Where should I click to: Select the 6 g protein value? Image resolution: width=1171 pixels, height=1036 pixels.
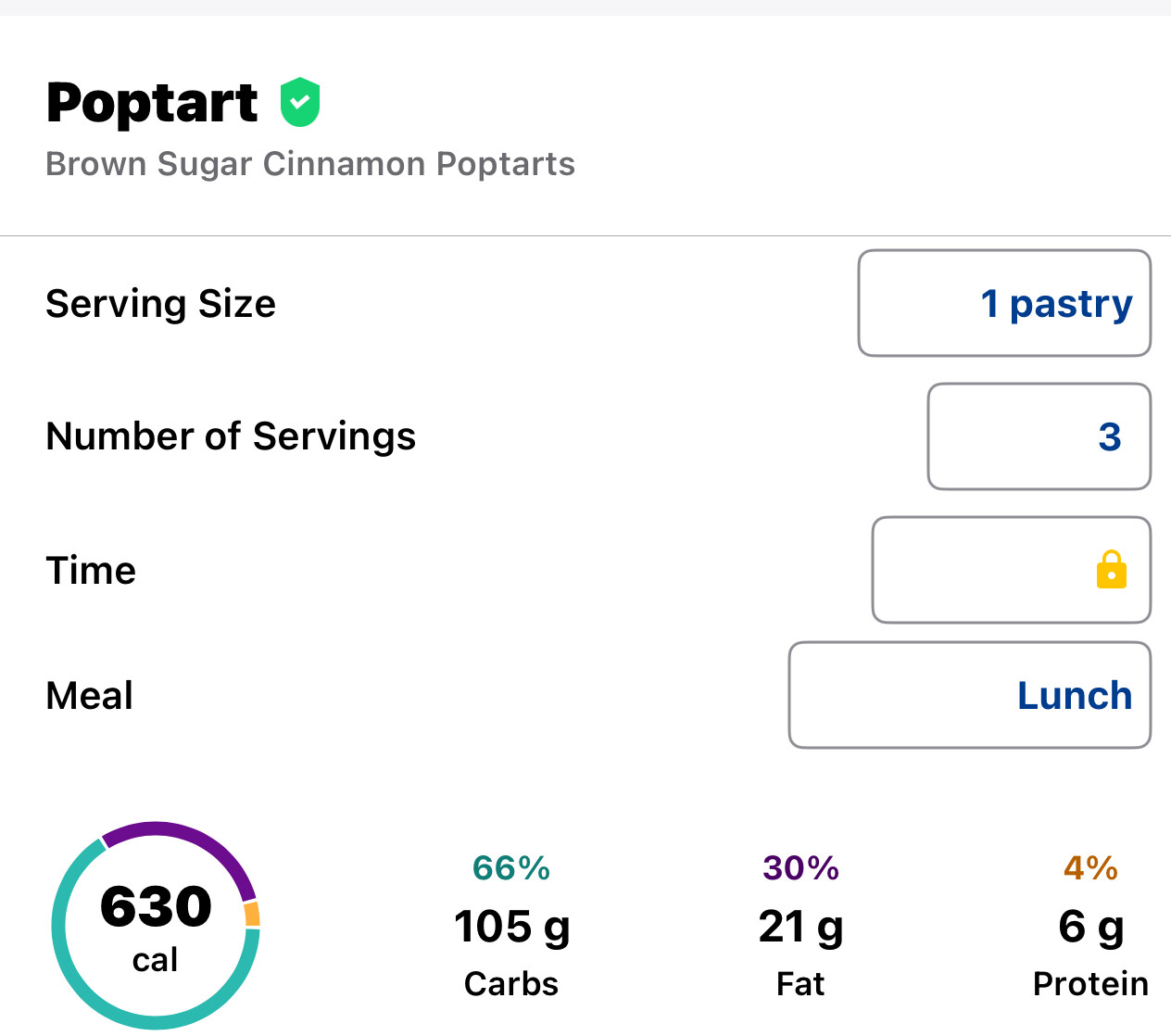point(1090,926)
